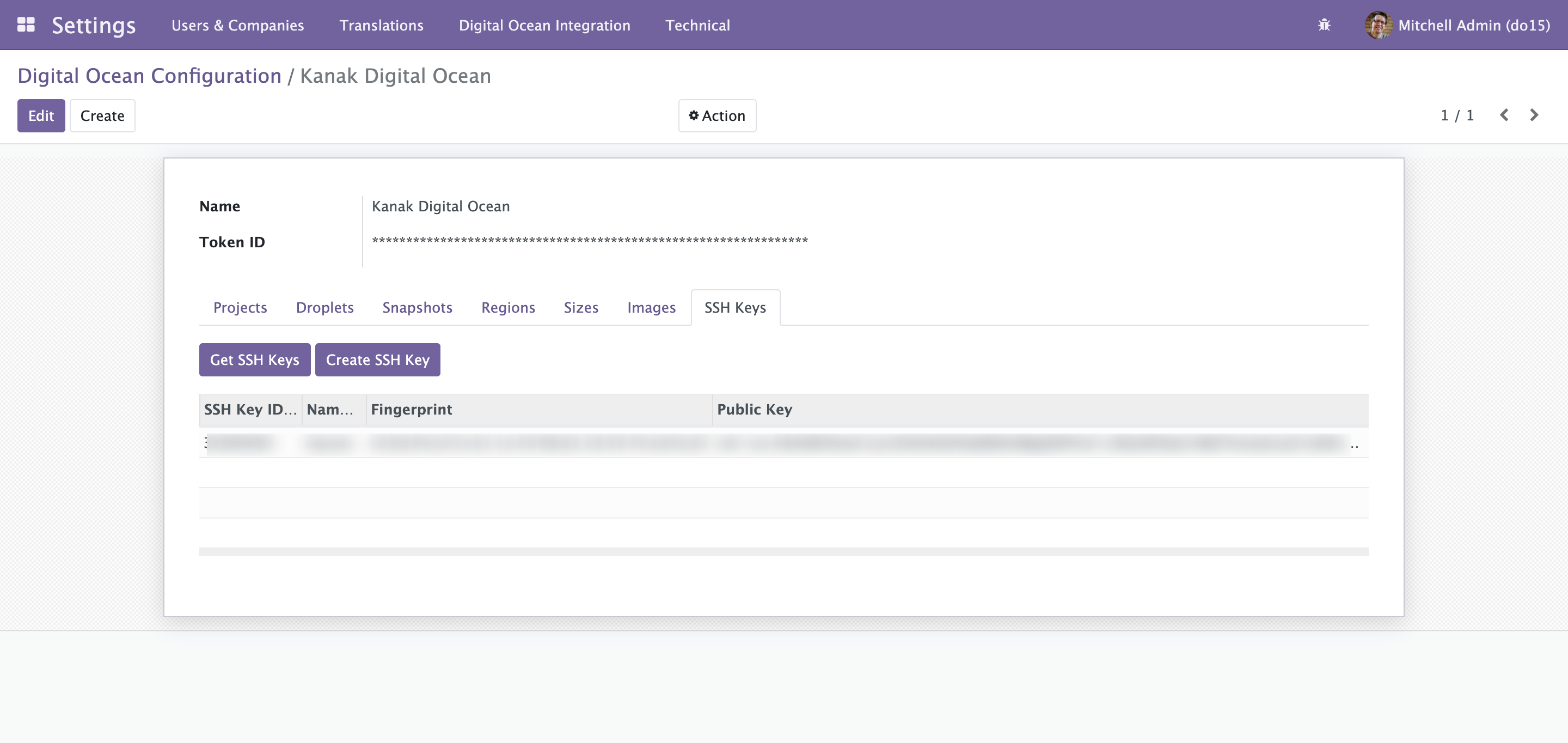Image resolution: width=1568 pixels, height=743 pixels.
Task: Click the Kanak Digital Ocean name value
Action: point(440,206)
